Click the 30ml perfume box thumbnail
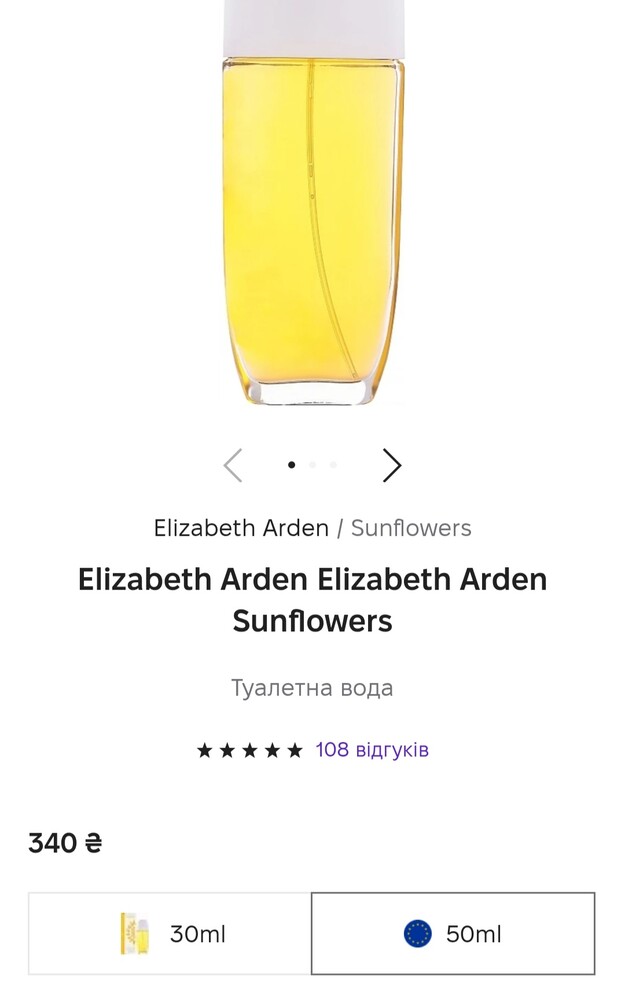The height and width of the screenshot is (1000, 625). (x=135, y=934)
